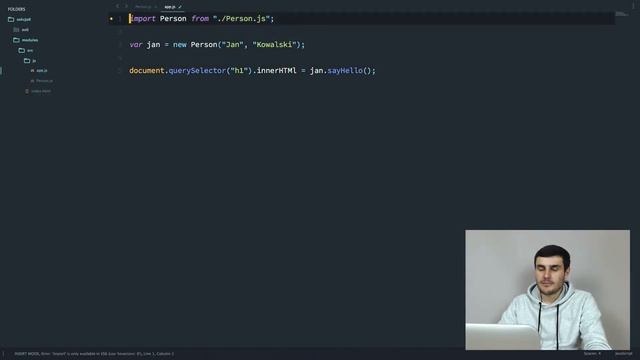Collapse the modules folder
The width and height of the screenshot is (640, 360).
point(30,40)
